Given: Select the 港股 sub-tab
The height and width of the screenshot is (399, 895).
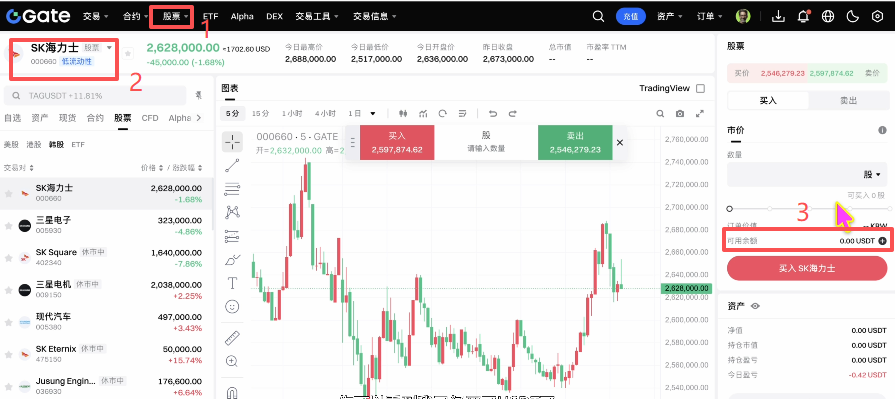Looking at the screenshot, I should pos(34,145).
